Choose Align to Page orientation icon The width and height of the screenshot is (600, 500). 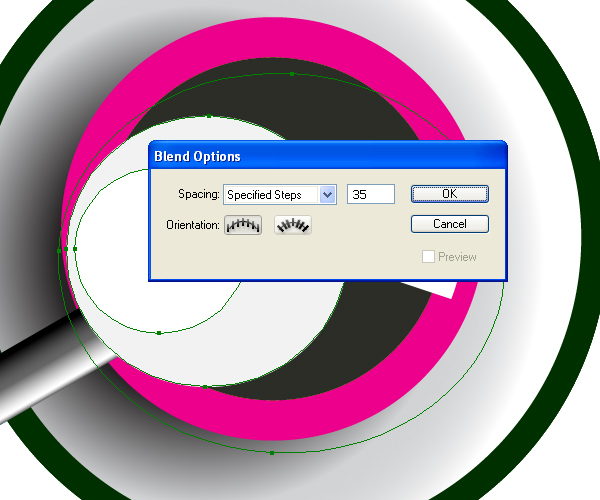pos(243,225)
